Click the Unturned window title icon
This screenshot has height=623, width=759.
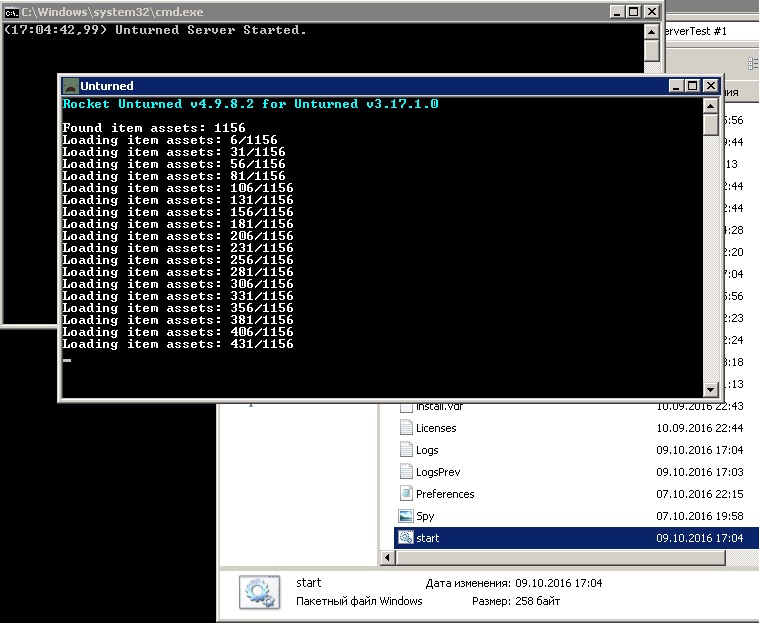[71, 86]
